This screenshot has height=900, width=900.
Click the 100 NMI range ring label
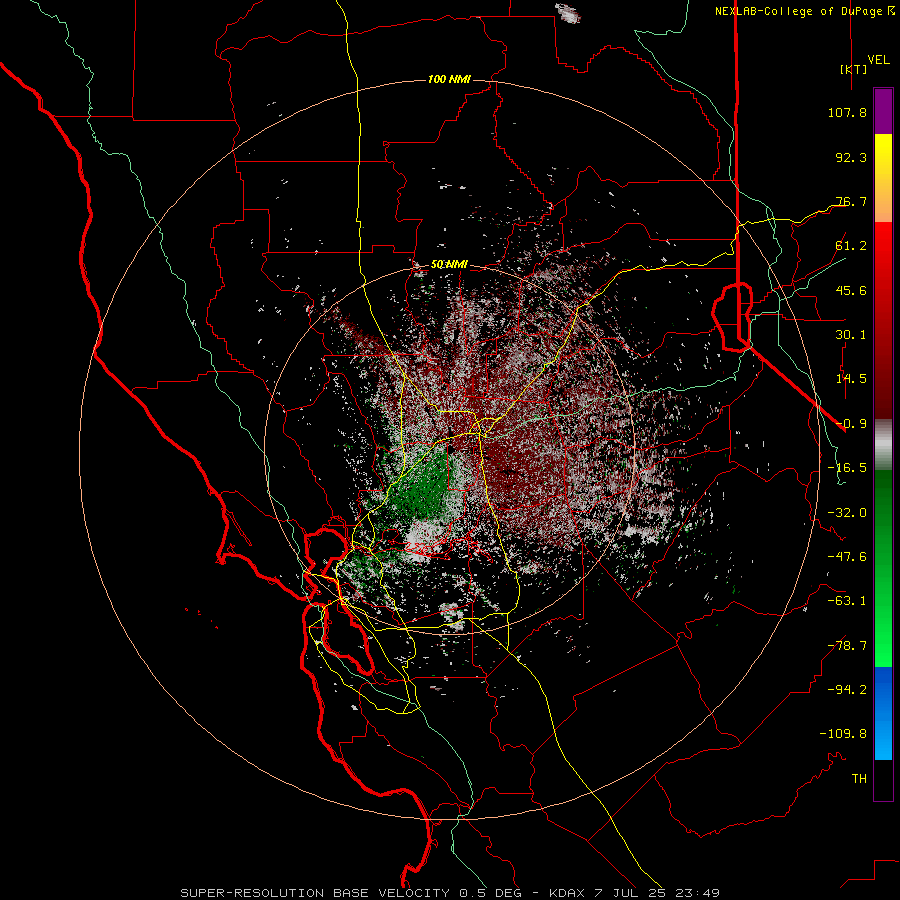click(449, 79)
